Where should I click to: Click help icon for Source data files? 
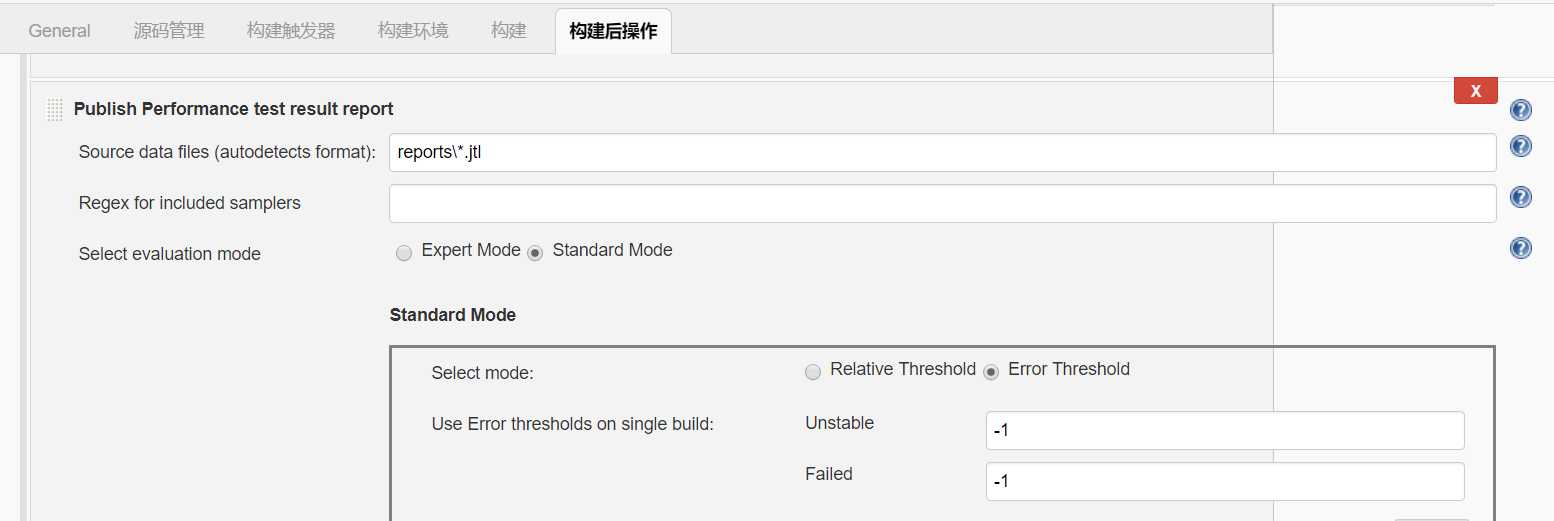click(1520, 147)
